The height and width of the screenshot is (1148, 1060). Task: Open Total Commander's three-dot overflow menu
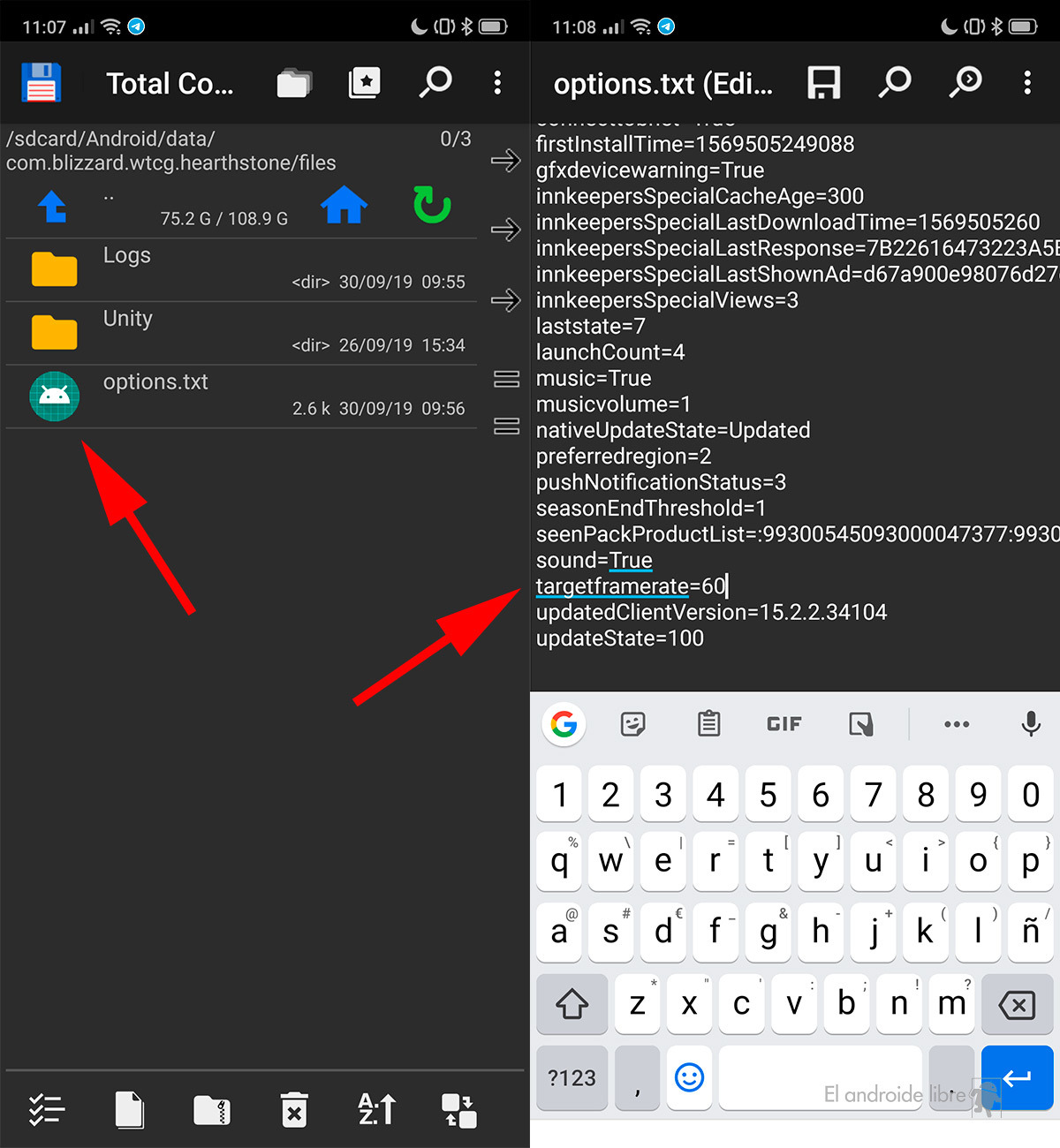[x=498, y=83]
